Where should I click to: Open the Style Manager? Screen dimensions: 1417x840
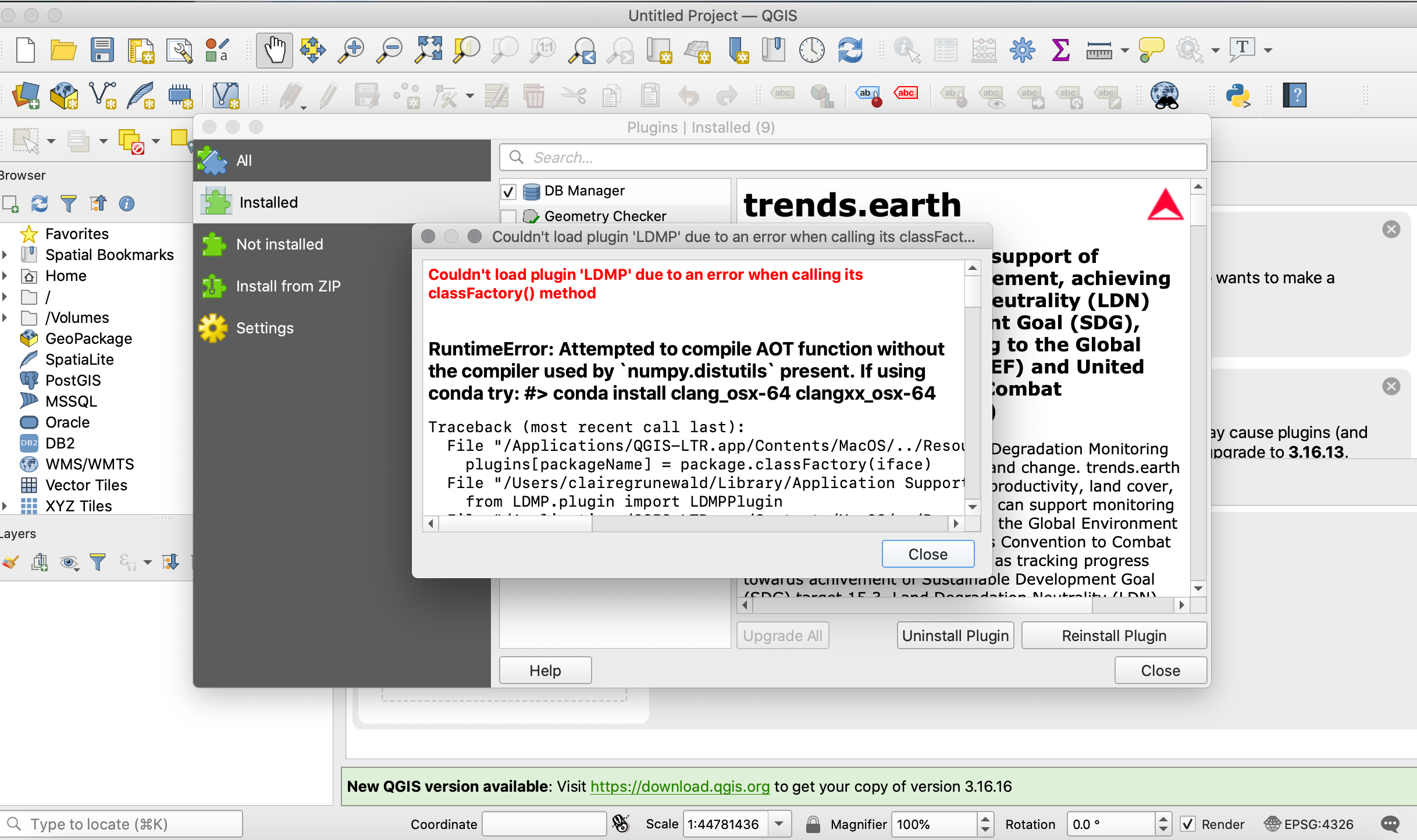pyautogui.click(x=216, y=50)
